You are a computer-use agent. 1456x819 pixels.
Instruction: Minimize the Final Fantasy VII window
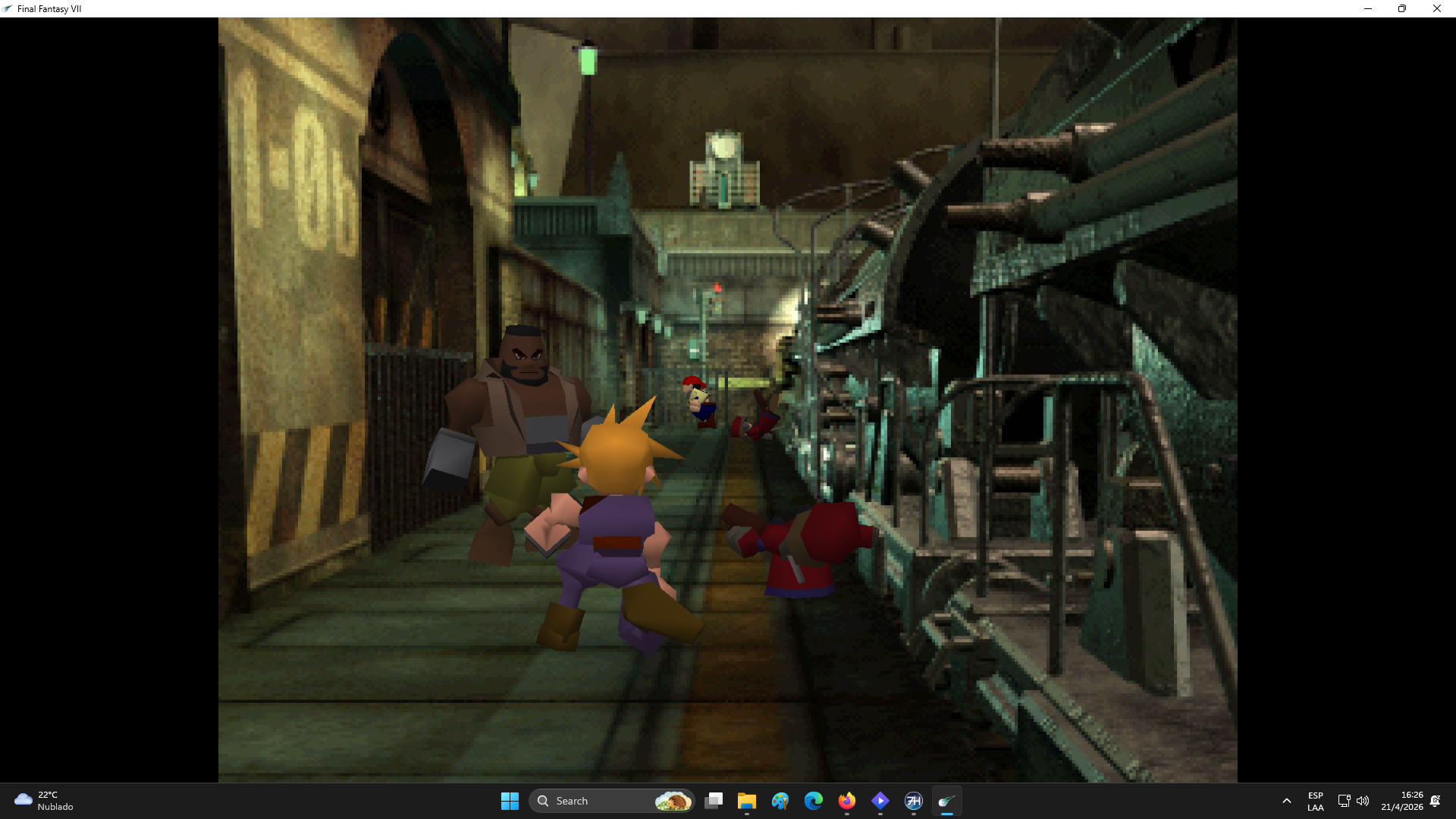pos(1368,9)
